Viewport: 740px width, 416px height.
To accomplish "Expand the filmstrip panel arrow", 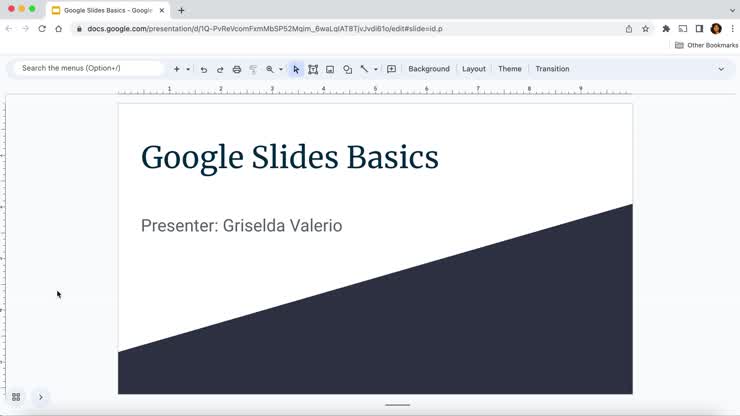I will click(41, 397).
